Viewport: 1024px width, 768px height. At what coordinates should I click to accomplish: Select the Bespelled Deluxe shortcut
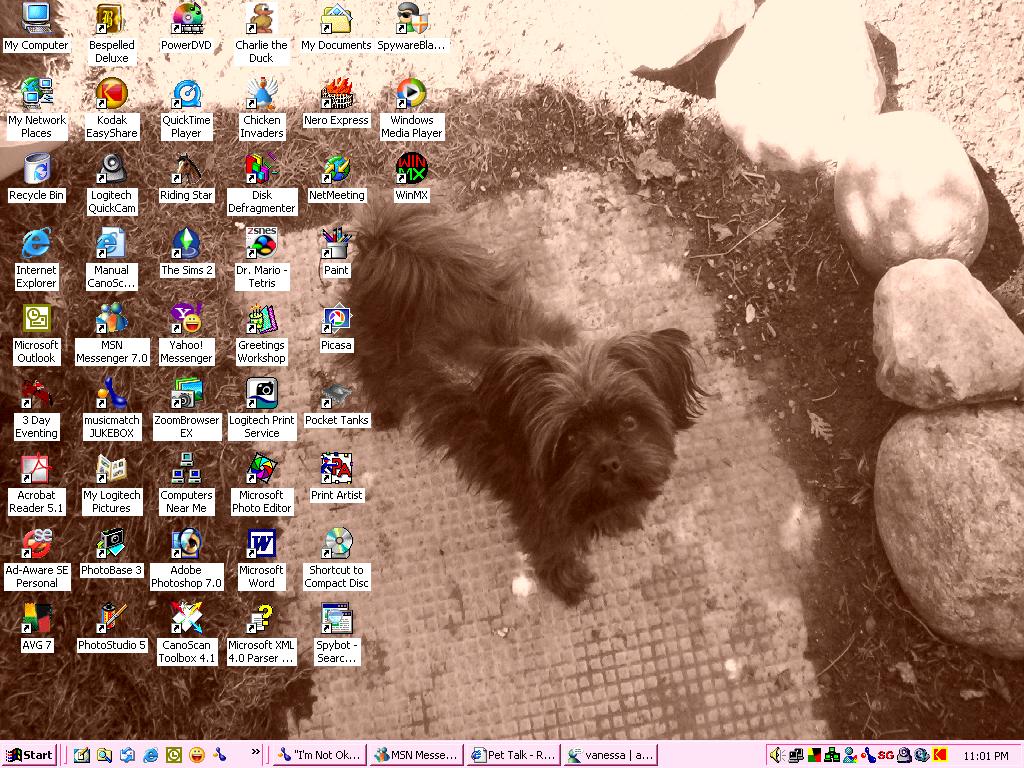pyautogui.click(x=112, y=34)
